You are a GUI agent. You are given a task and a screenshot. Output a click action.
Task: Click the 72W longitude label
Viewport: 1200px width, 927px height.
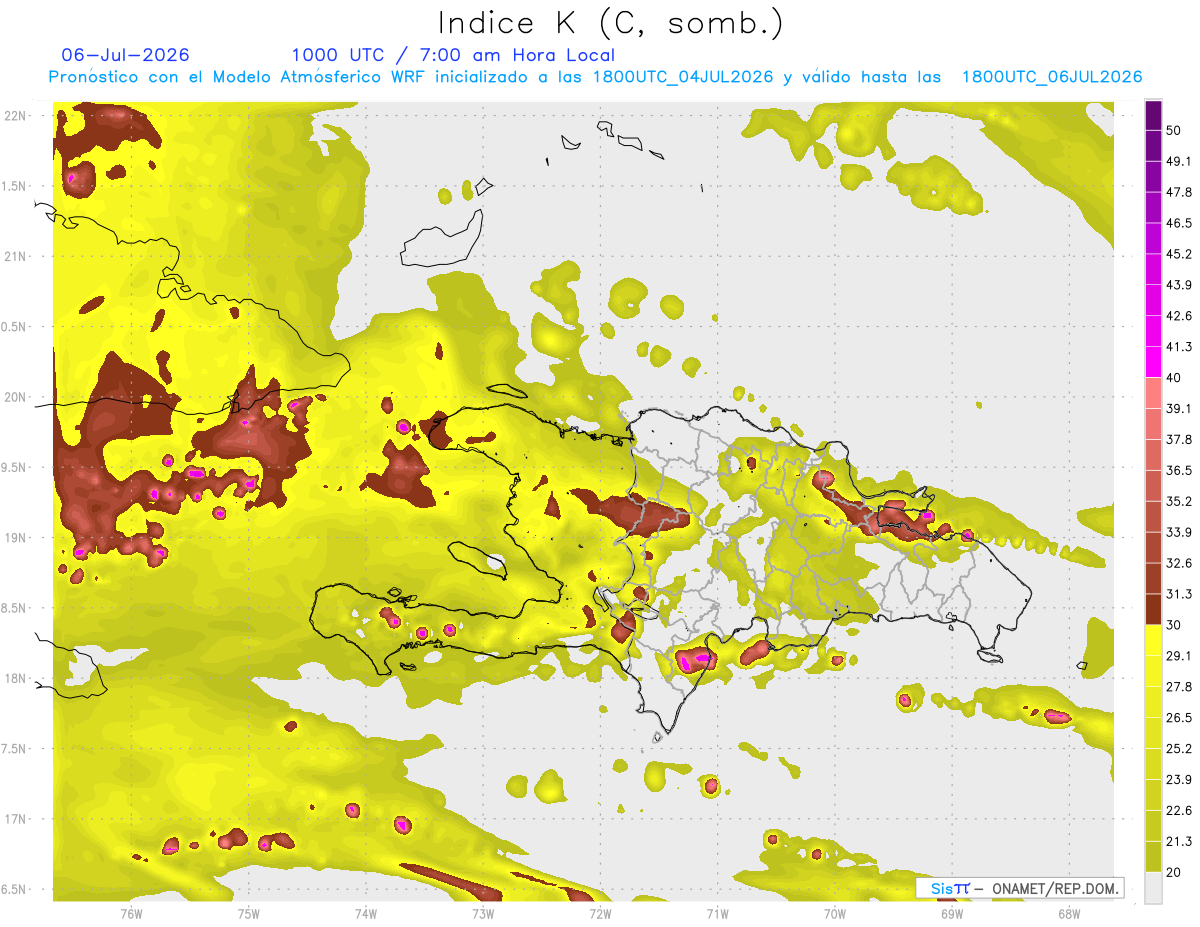(600, 912)
